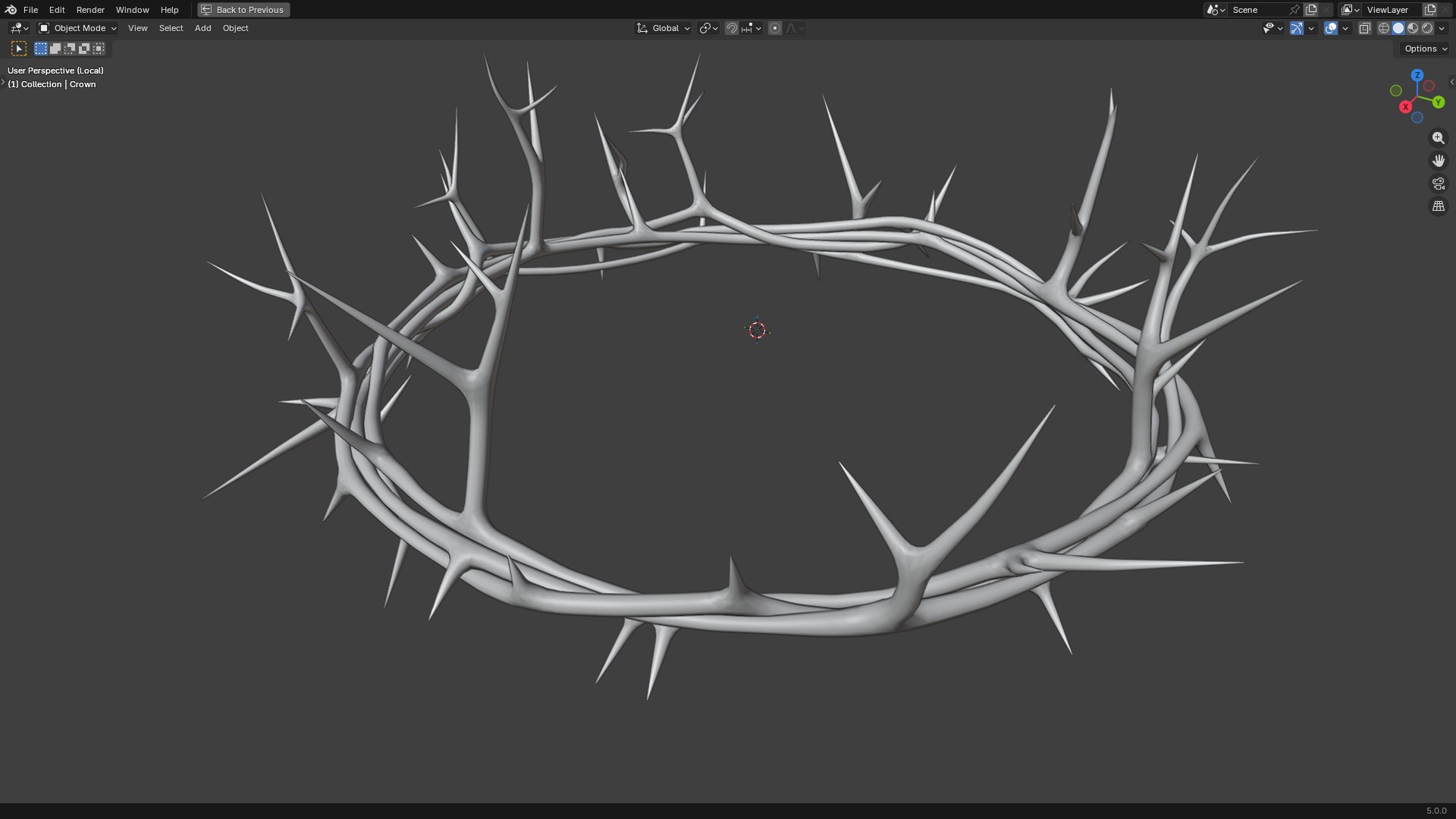Open the view layer browse icon
Viewport: 1456px width, 819px height.
point(1350,10)
